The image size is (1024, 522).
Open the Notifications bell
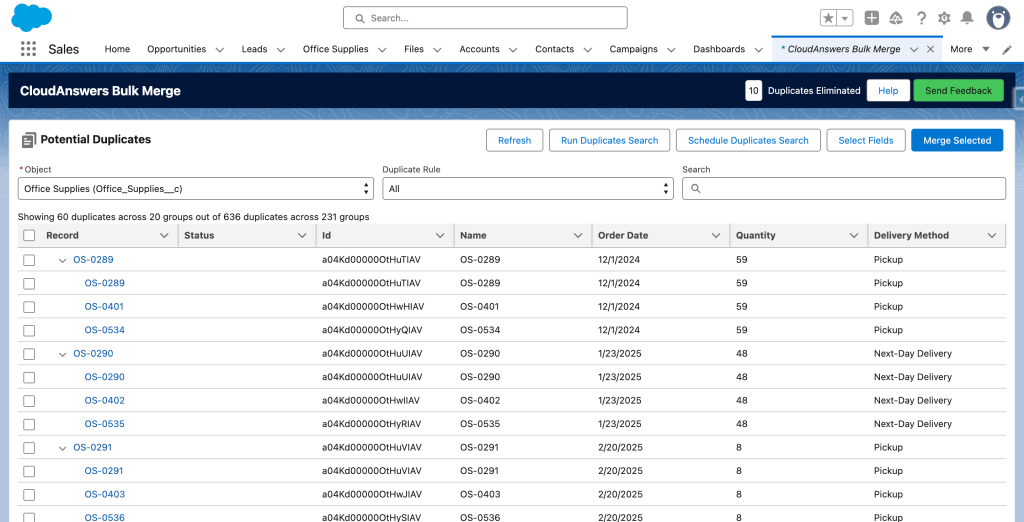(967, 18)
